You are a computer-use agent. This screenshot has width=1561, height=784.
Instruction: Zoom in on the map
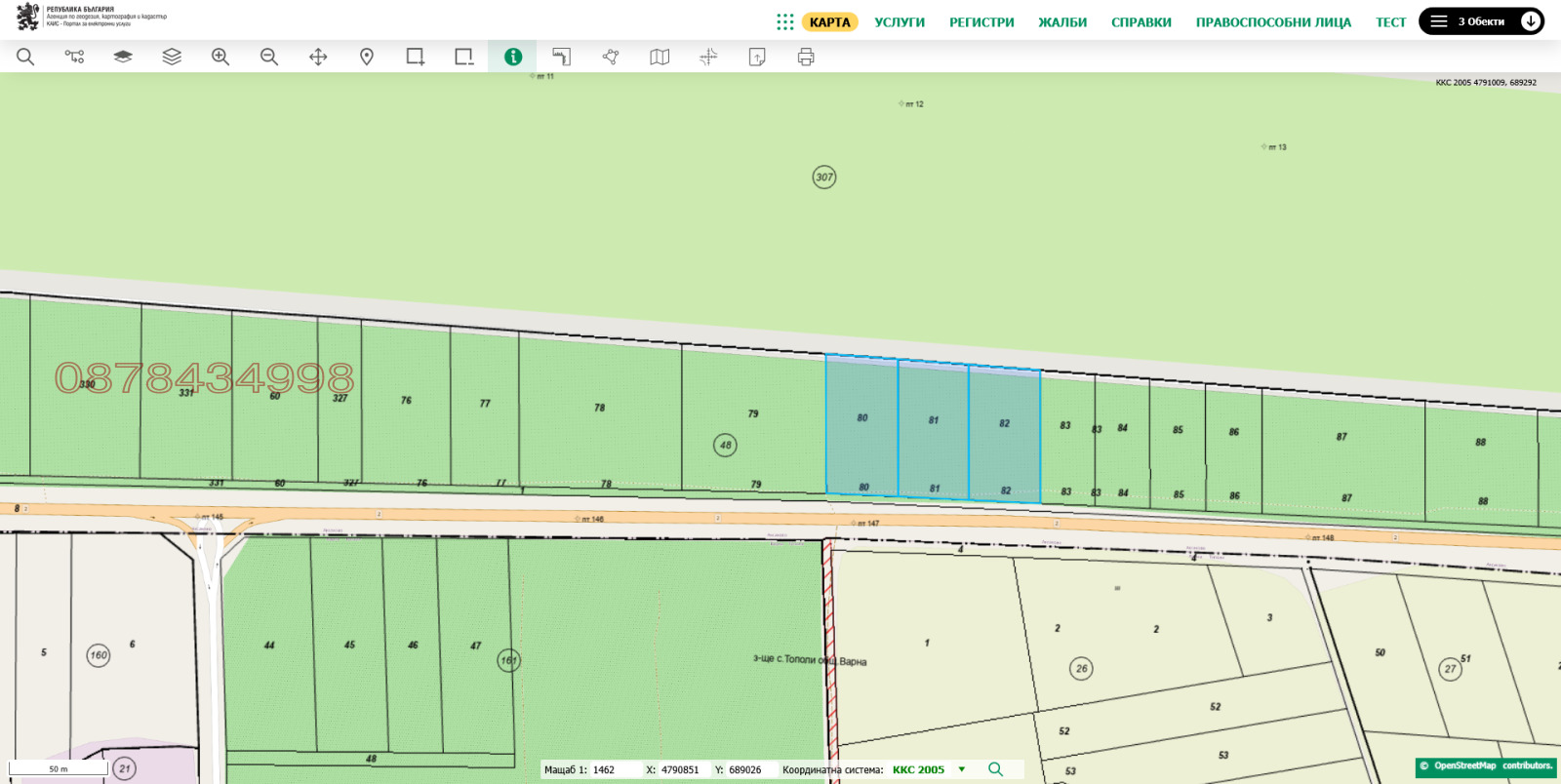220,57
